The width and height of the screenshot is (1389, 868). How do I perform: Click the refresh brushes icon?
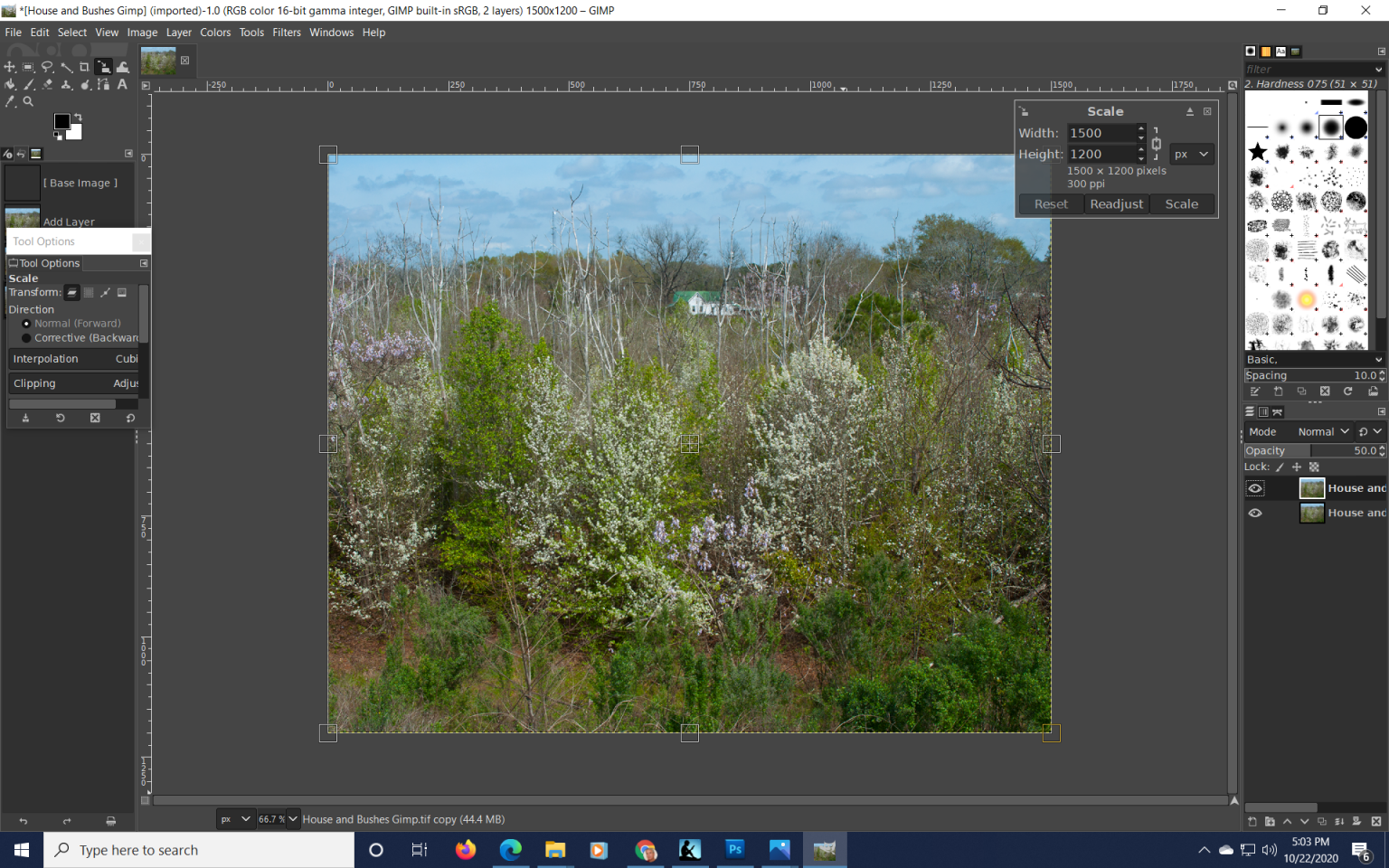(1348, 391)
